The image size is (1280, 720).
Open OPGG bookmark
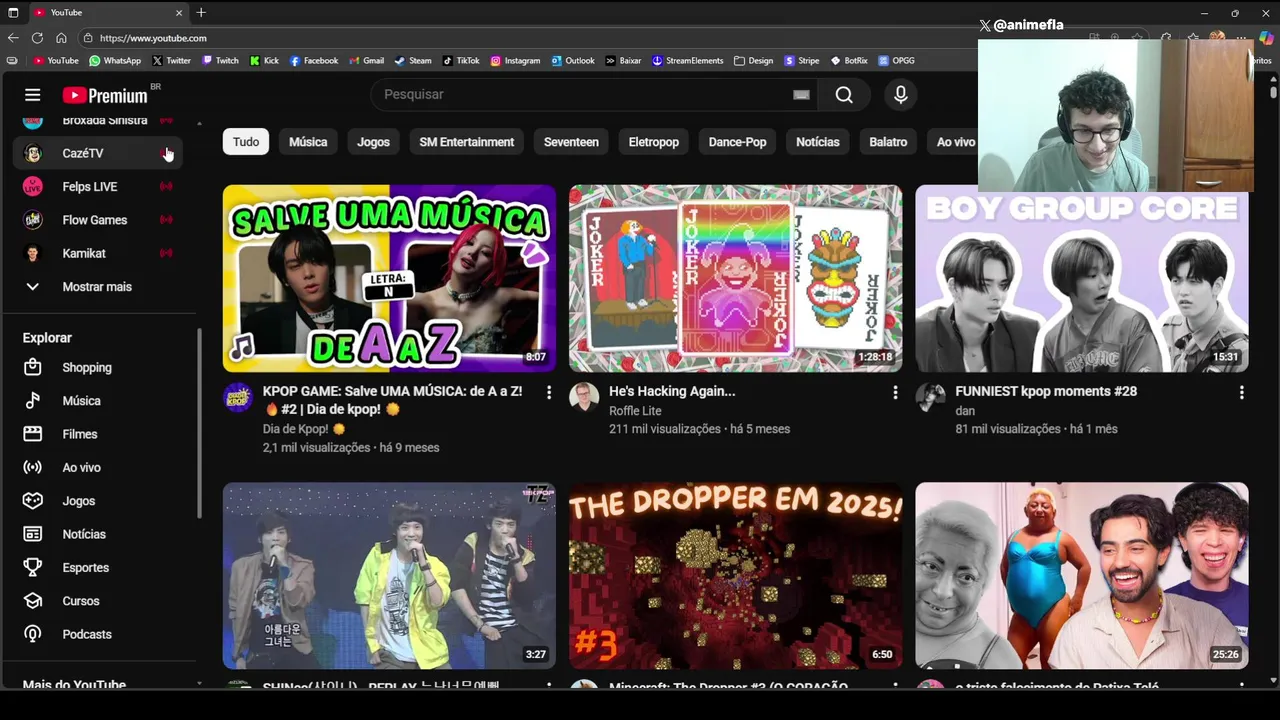tap(896, 60)
